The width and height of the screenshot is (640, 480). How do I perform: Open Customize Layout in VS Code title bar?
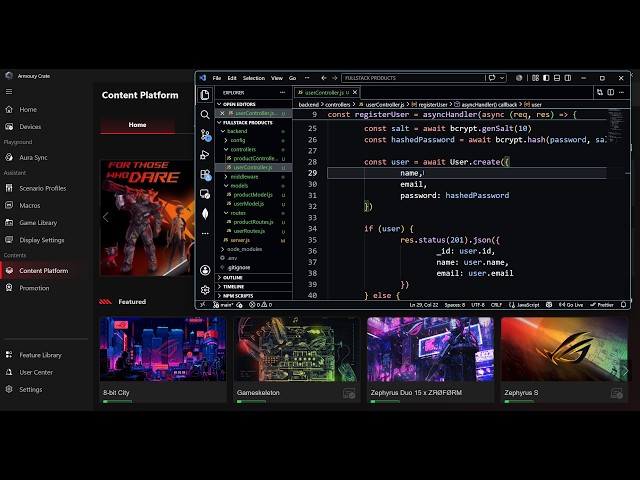pos(535,78)
